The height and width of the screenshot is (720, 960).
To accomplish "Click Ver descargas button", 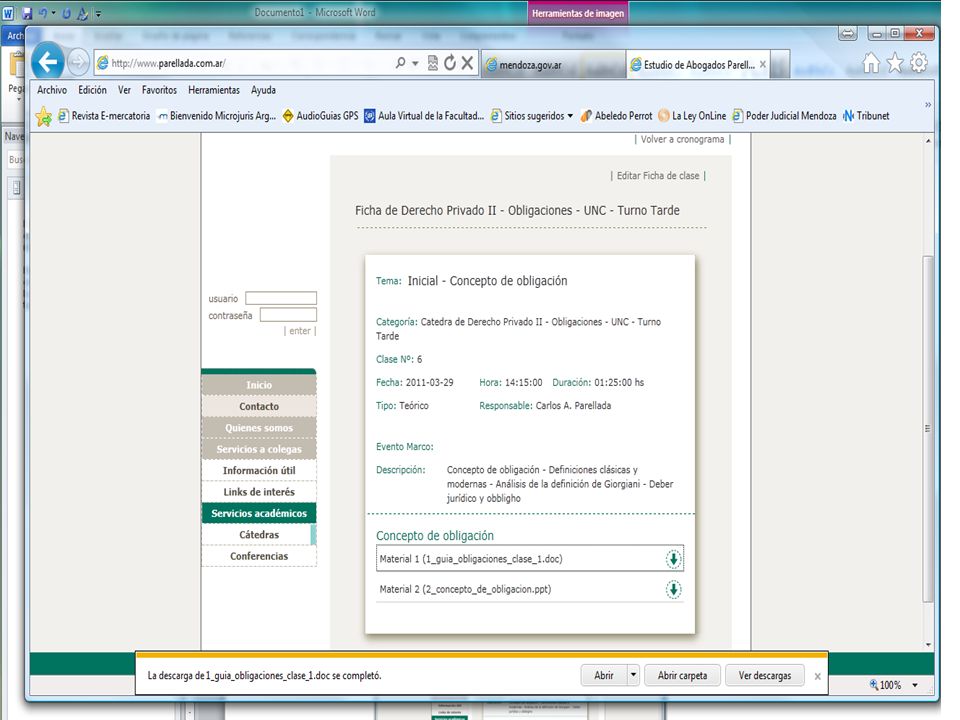I will 765,675.
